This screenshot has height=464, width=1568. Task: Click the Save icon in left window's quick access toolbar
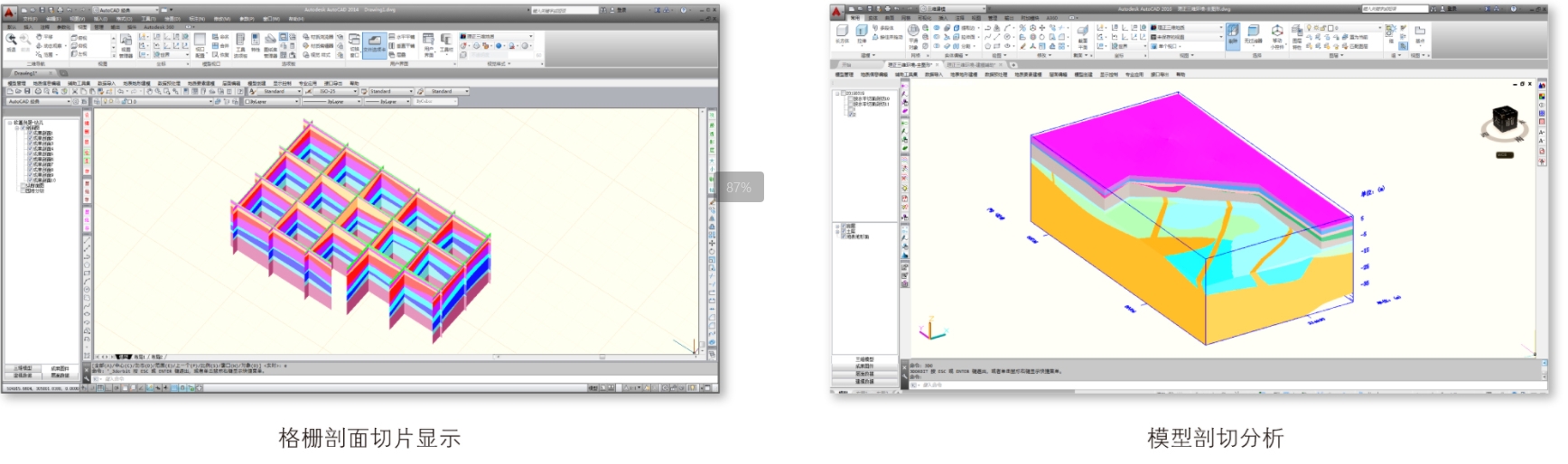[40, 10]
